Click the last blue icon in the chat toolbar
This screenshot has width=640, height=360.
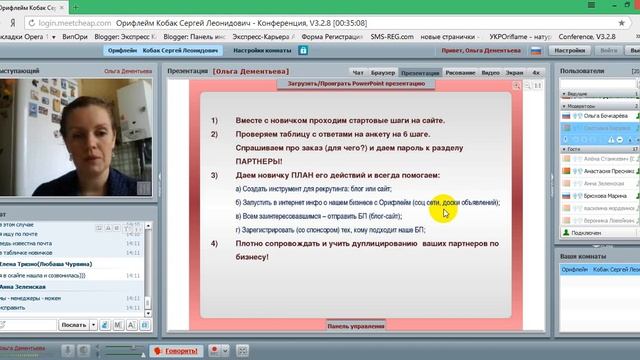click(x=145, y=325)
